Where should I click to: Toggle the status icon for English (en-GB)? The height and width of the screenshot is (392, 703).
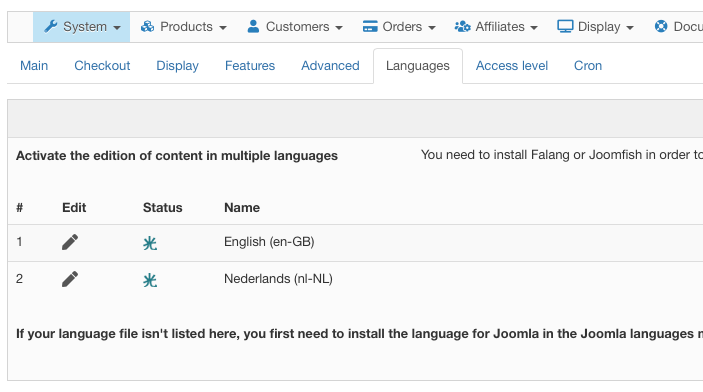150,244
